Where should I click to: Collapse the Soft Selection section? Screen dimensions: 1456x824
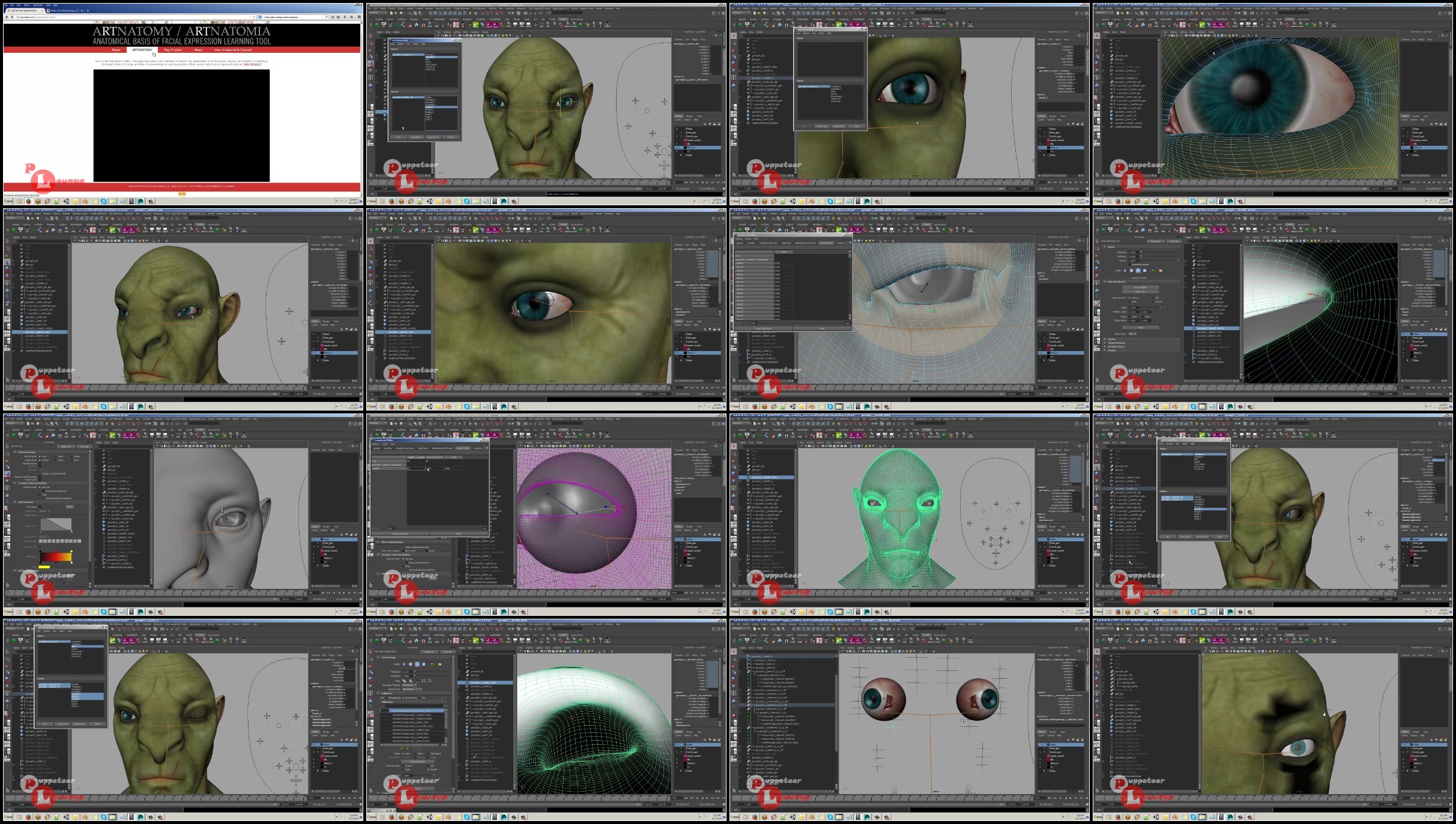tap(15, 502)
